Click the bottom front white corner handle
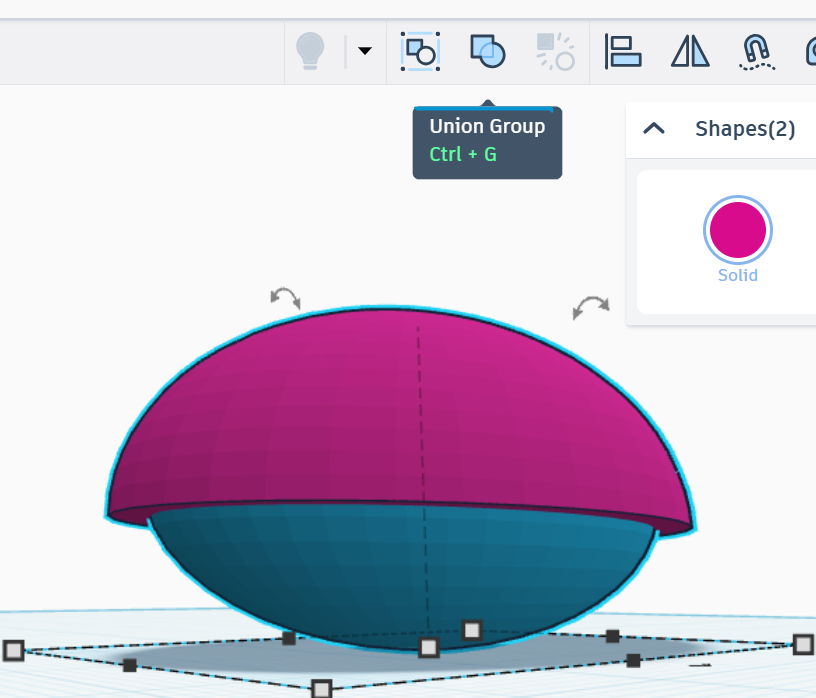The height and width of the screenshot is (698, 816). (321, 689)
